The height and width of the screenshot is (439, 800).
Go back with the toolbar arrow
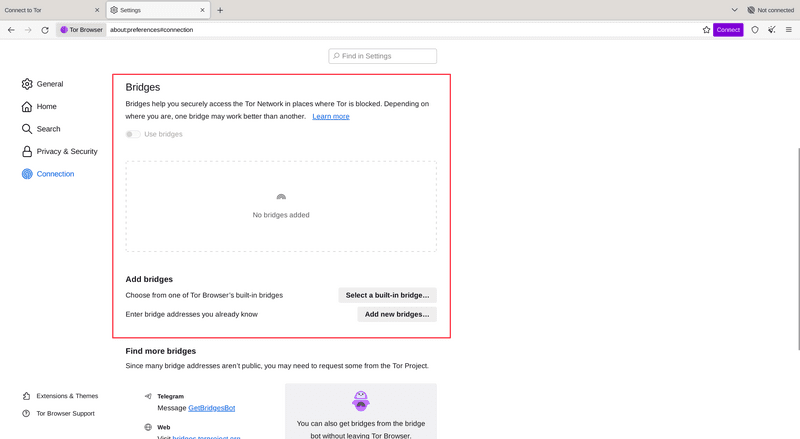click(x=11, y=30)
